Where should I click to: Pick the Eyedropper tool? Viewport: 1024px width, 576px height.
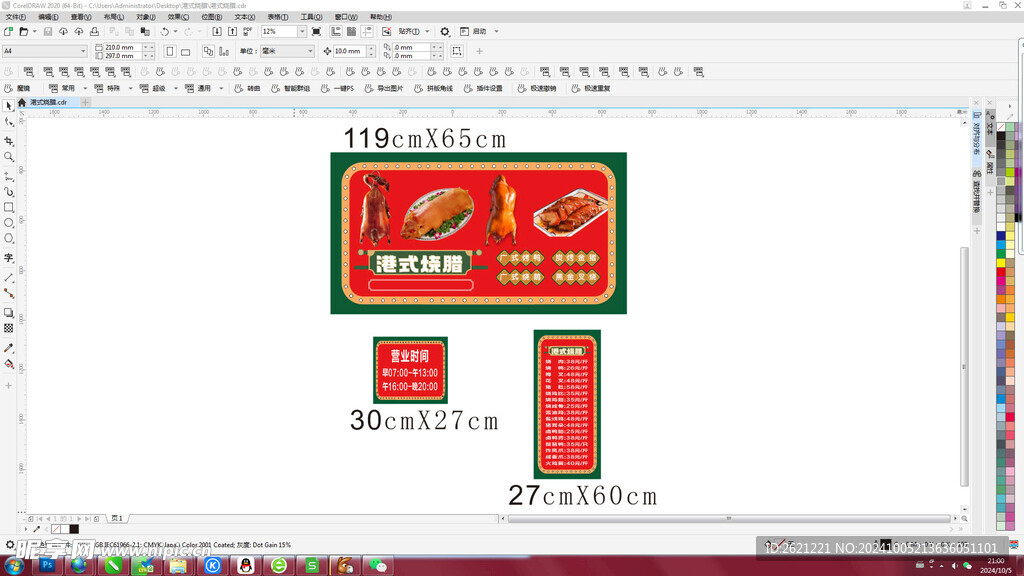(9, 348)
